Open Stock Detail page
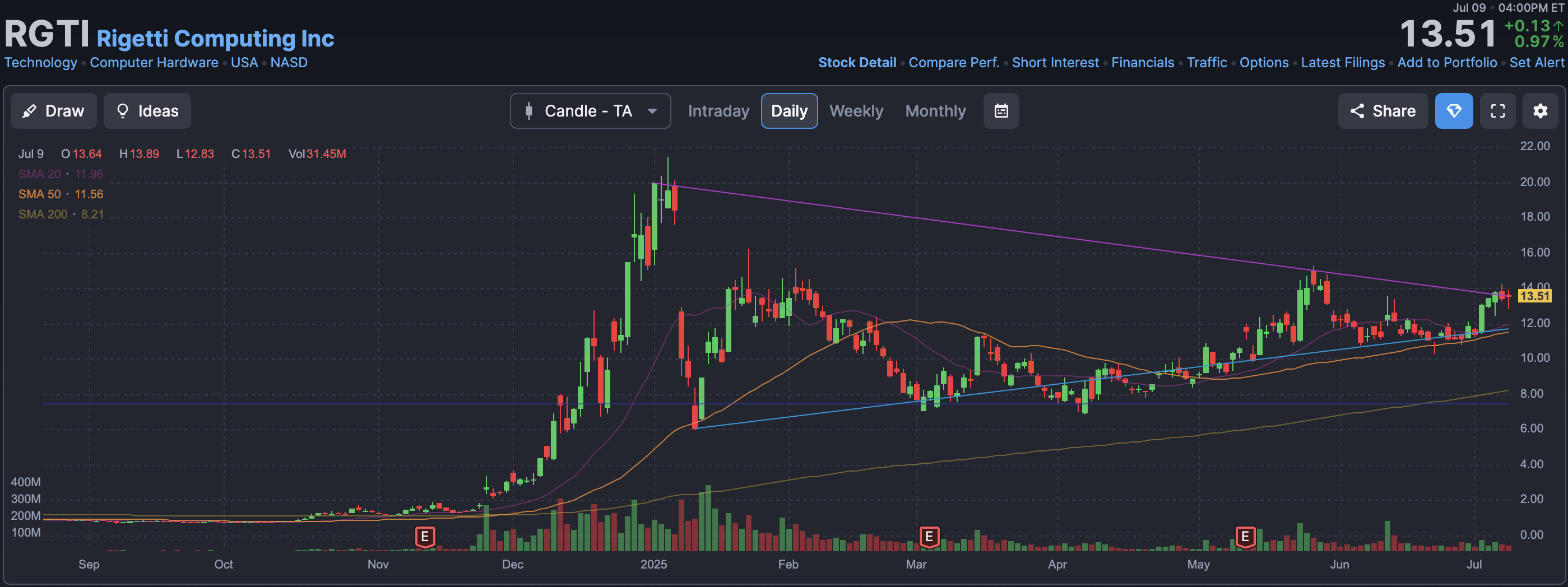The width and height of the screenshot is (1568, 587). coord(857,63)
